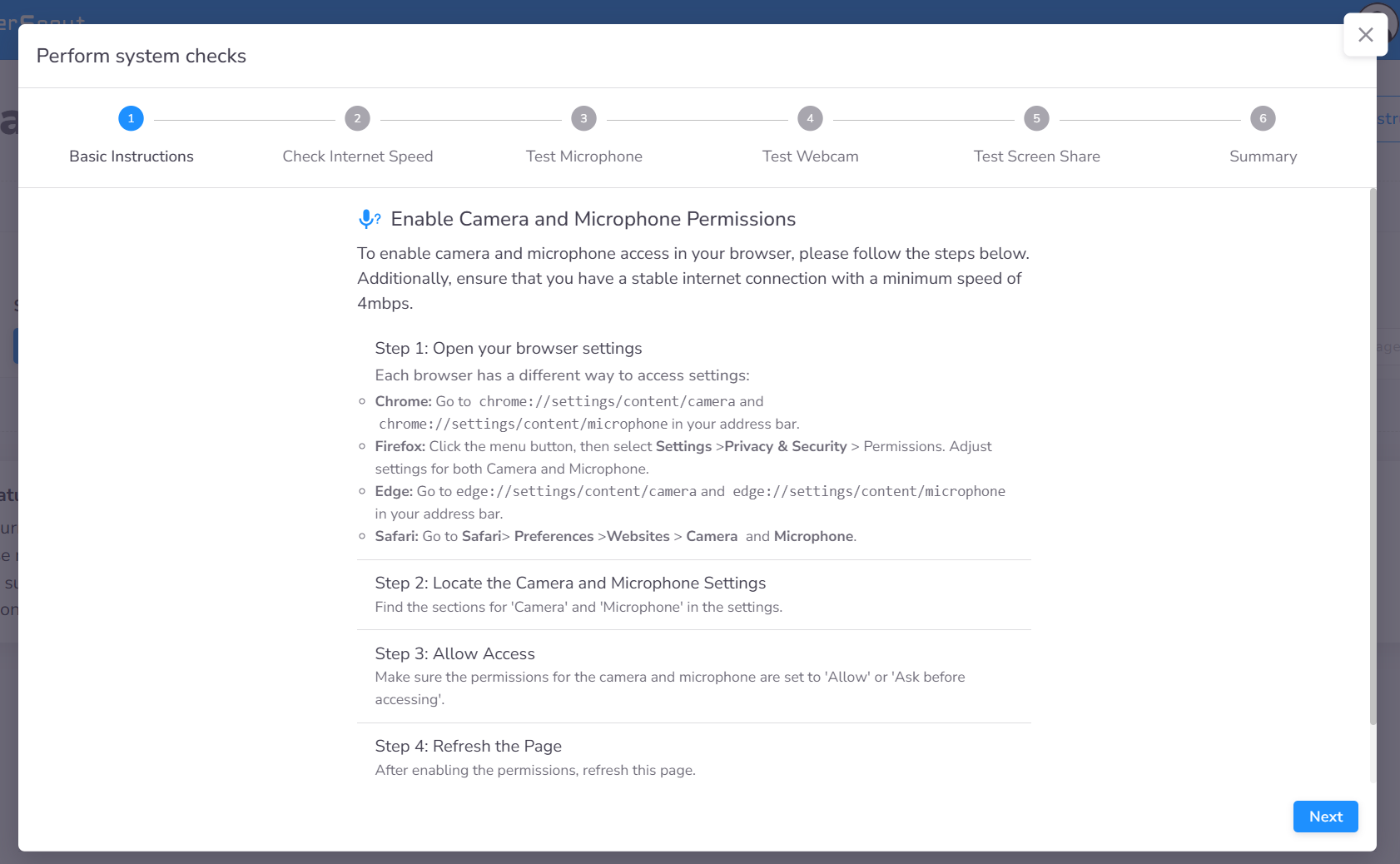Dismiss the system checks dialog
This screenshot has height=864, width=1400.
pos(1365,34)
